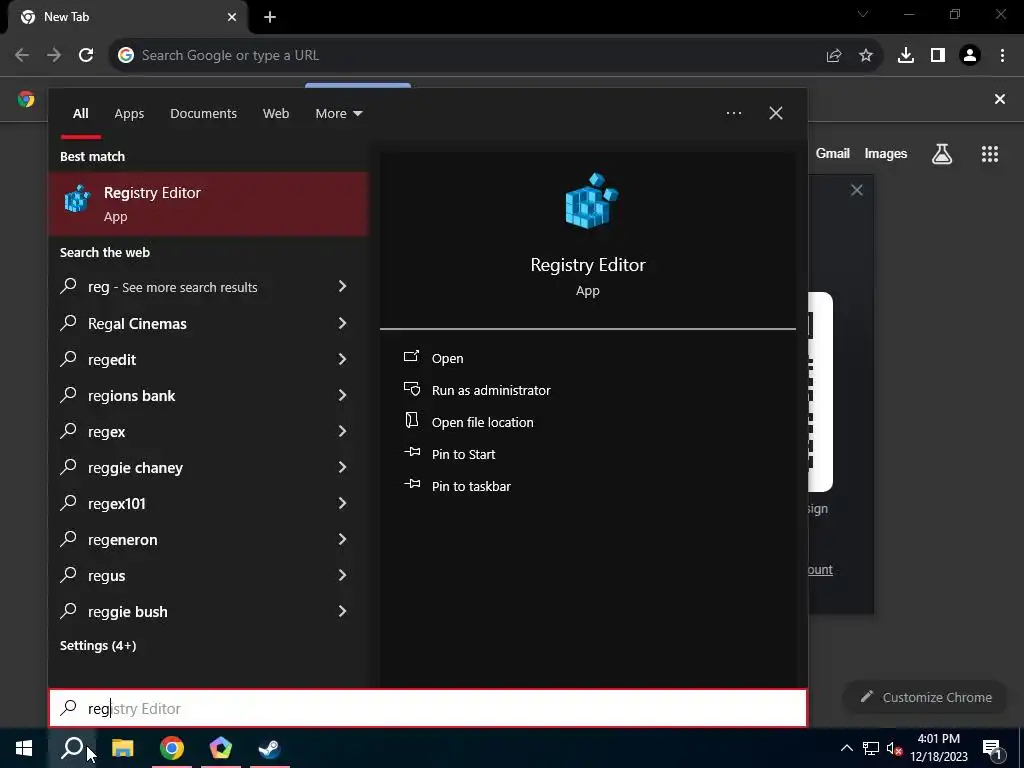Open a new Chrome tab with plus button
The image size is (1024, 768).
coord(270,17)
